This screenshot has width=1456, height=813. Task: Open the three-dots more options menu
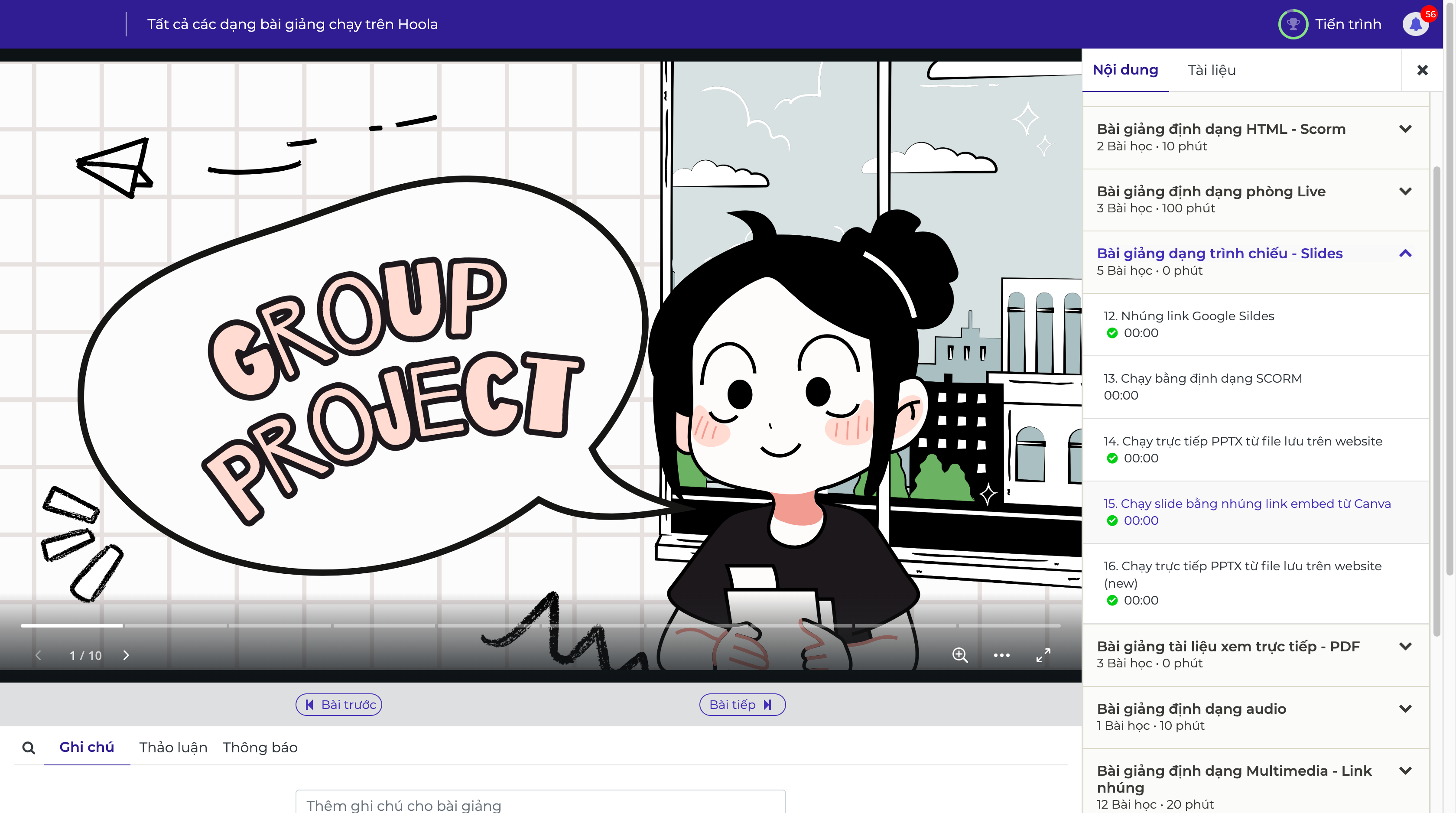(1001, 655)
